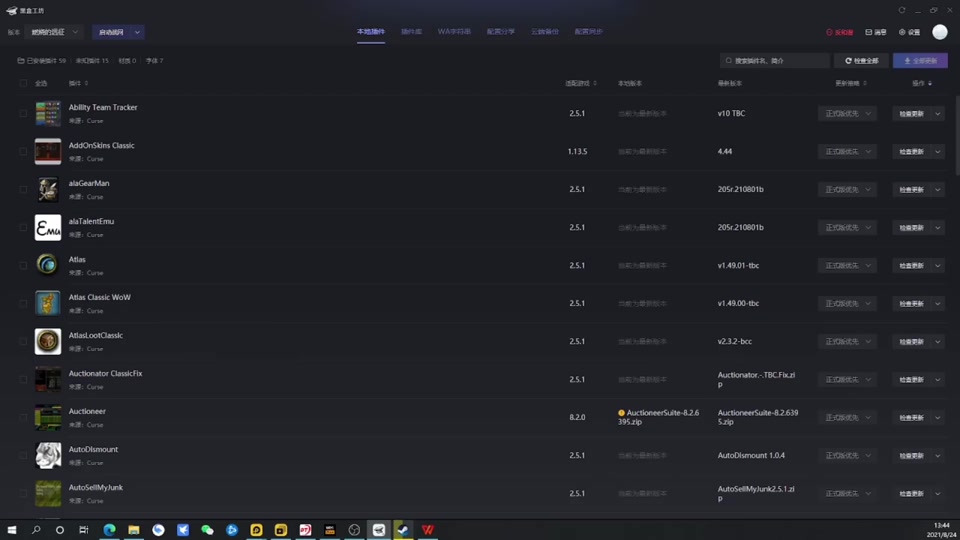Screen dimensions: 960x540
Task: Expand the action arrow for AutoDismount
Action: point(938,455)
